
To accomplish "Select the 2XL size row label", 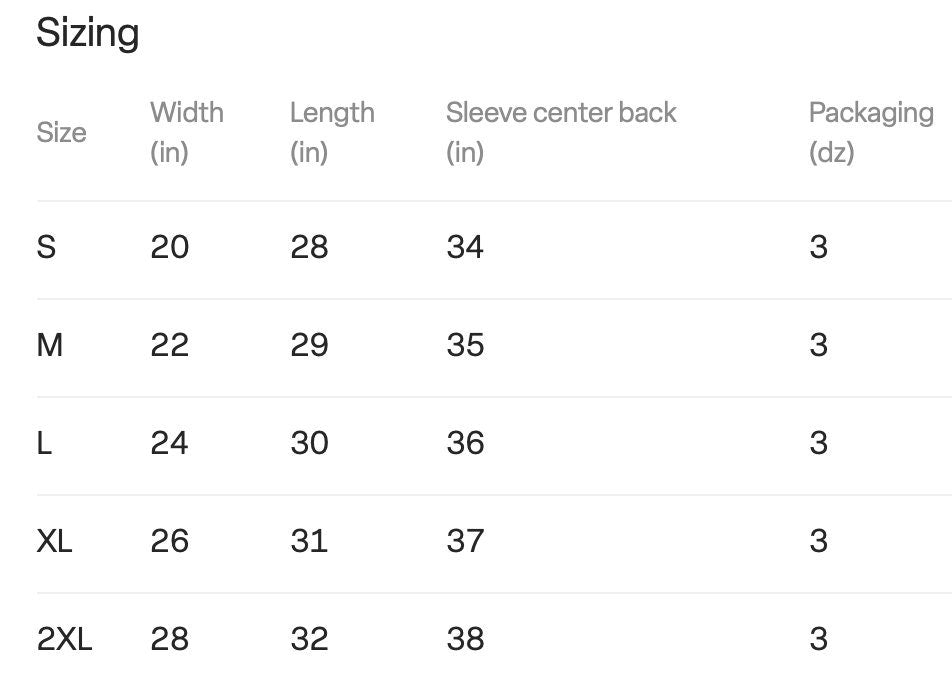I will pyautogui.click(x=64, y=639).
